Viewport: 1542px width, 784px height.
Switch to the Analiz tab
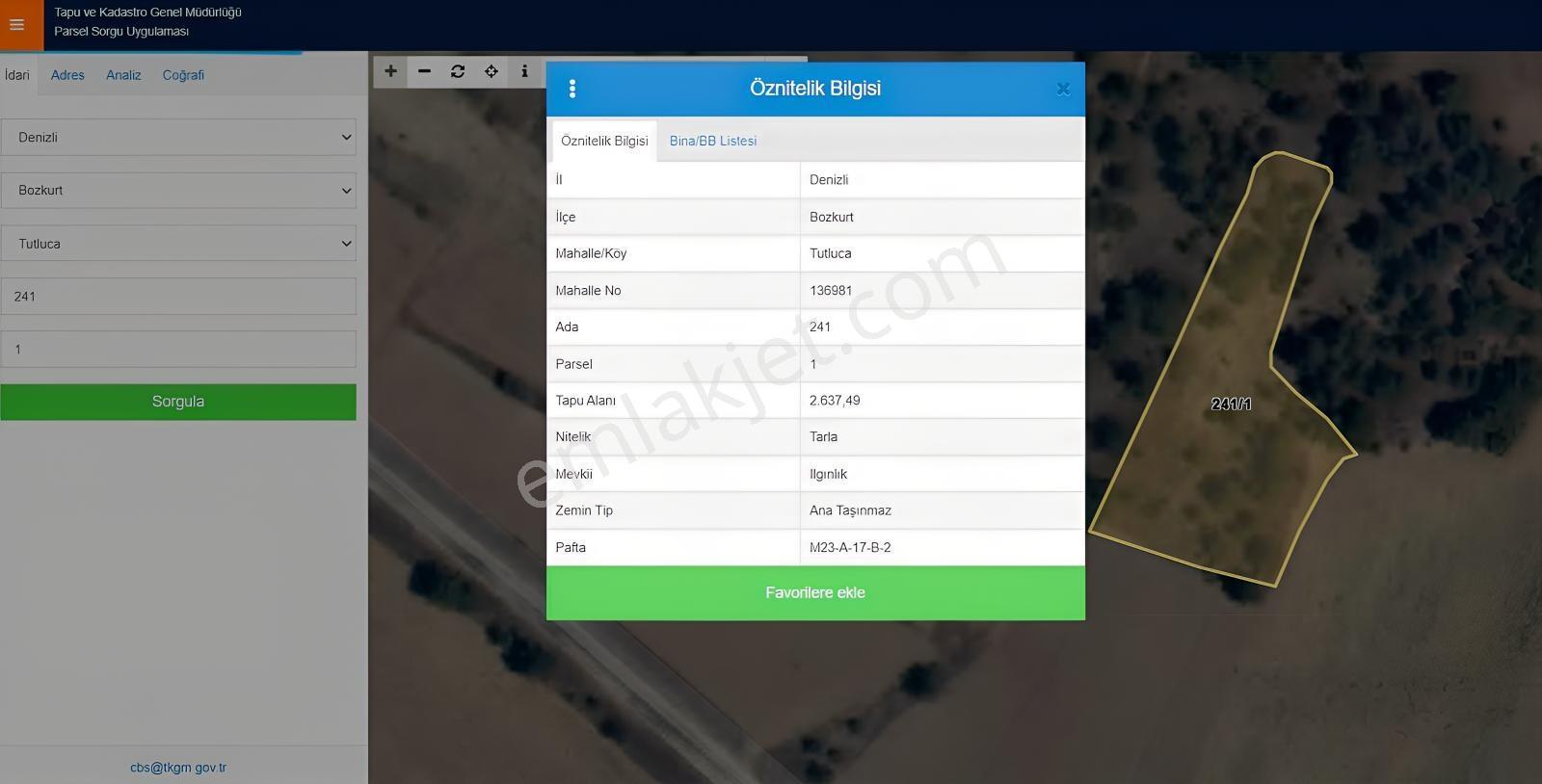coord(123,75)
